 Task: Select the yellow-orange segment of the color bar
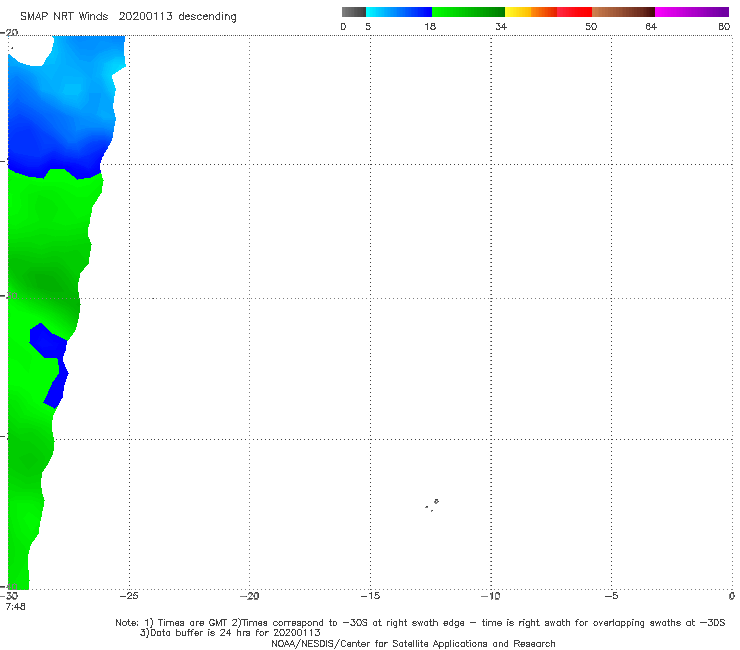pyautogui.click(x=530, y=12)
